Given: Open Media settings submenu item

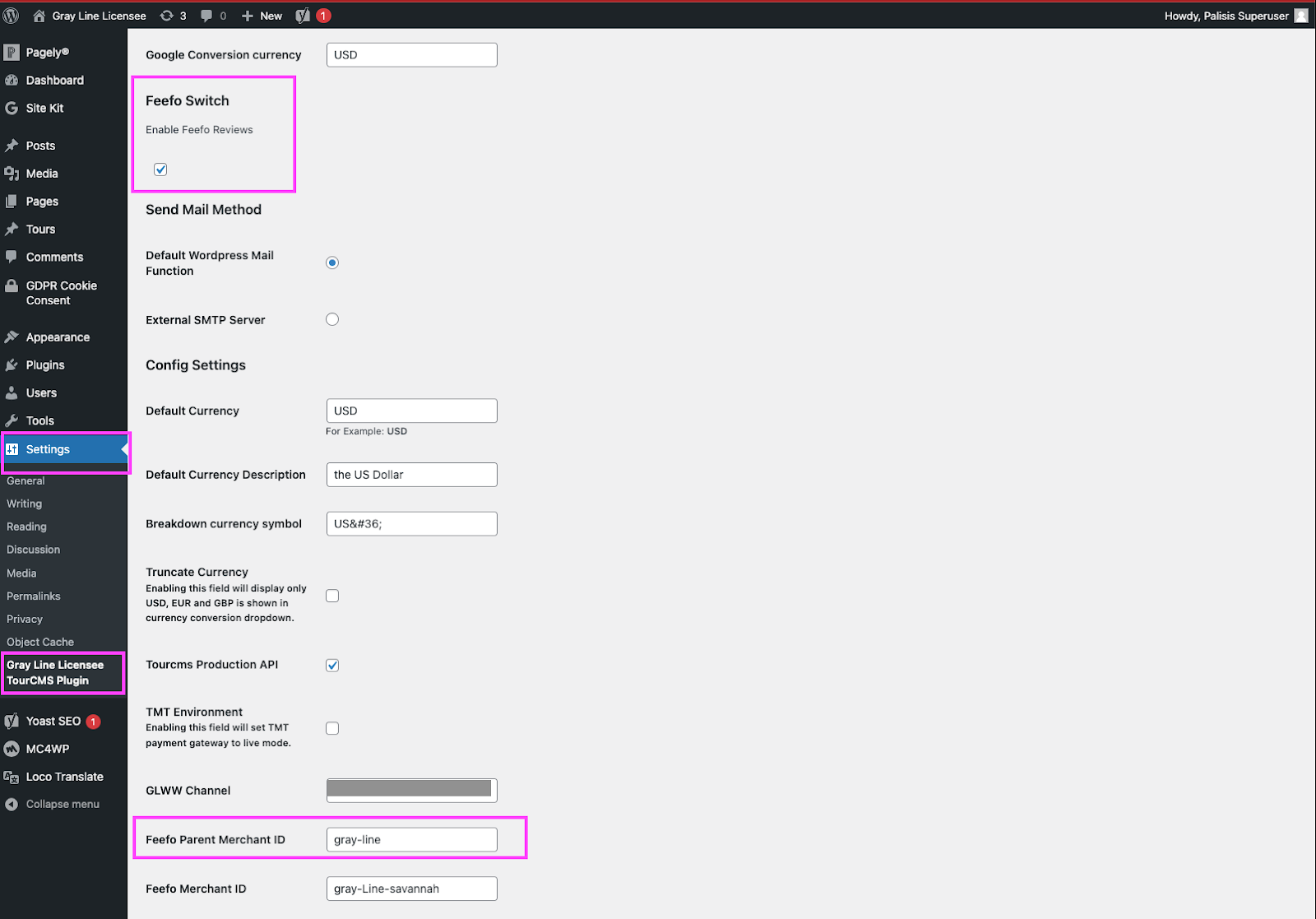Looking at the screenshot, I should 21,573.
